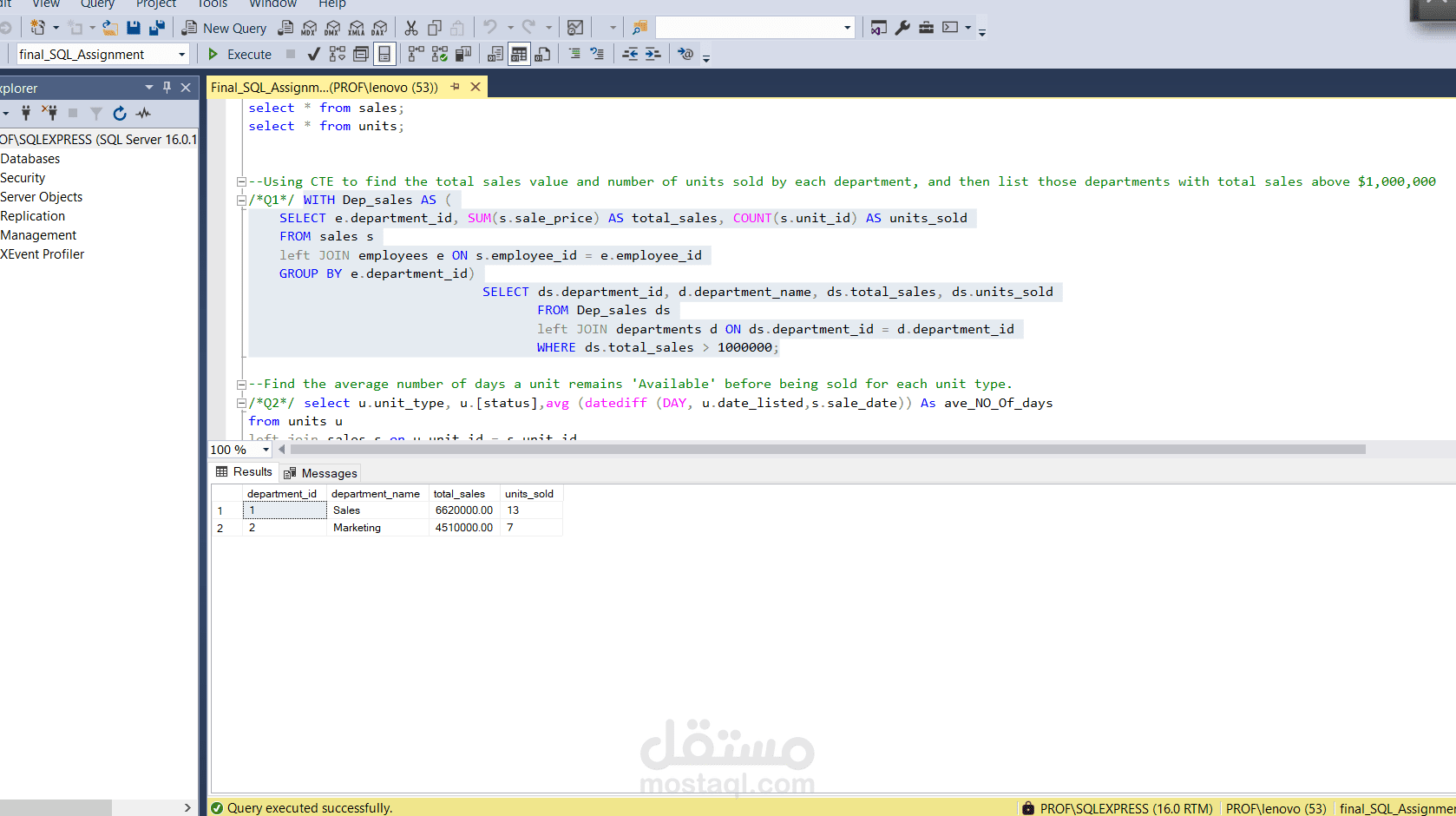Click the Properties wrench icon
1456x816 pixels.
(x=902, y=28)
